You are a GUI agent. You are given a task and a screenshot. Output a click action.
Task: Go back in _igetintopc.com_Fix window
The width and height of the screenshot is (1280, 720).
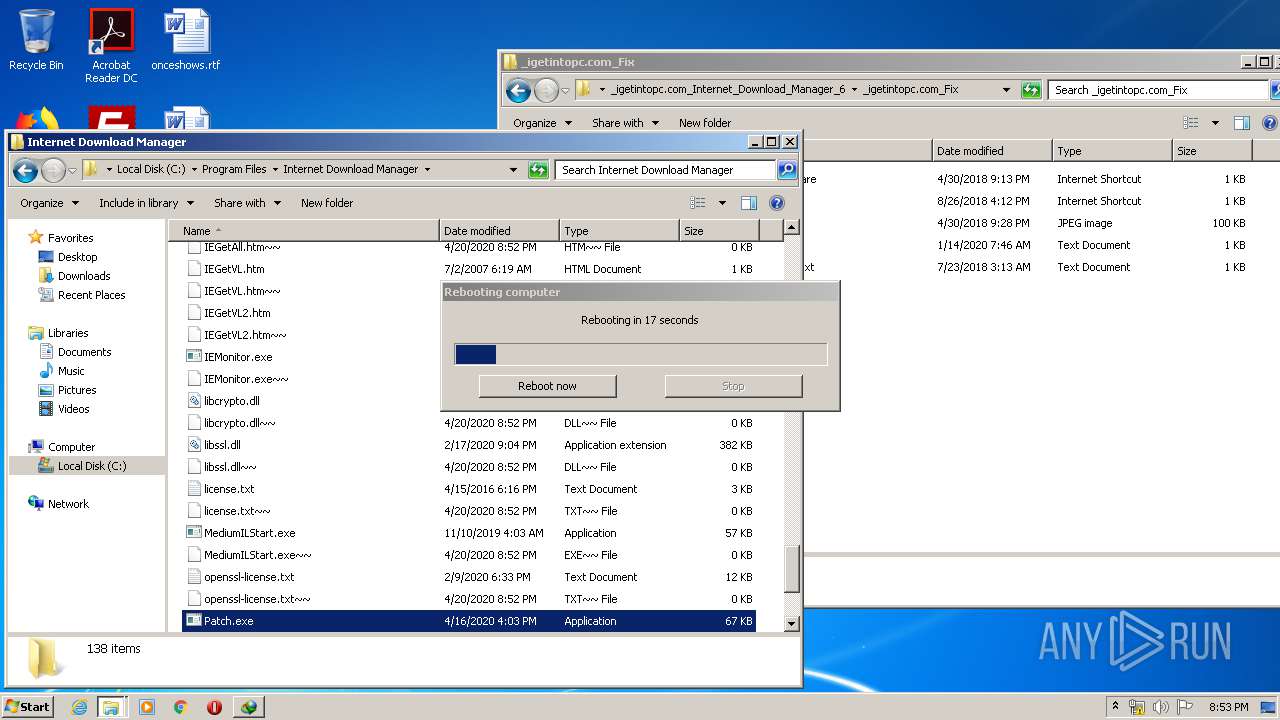click(x=518, y=91)
